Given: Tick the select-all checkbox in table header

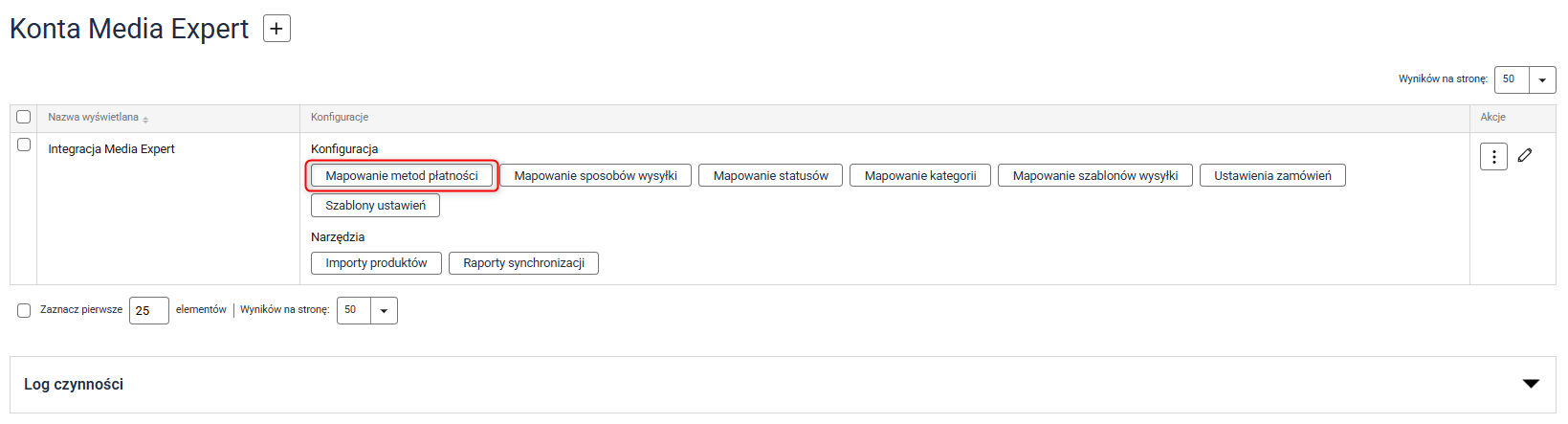Looking at the screenshot, I should [x=24, y=117].
